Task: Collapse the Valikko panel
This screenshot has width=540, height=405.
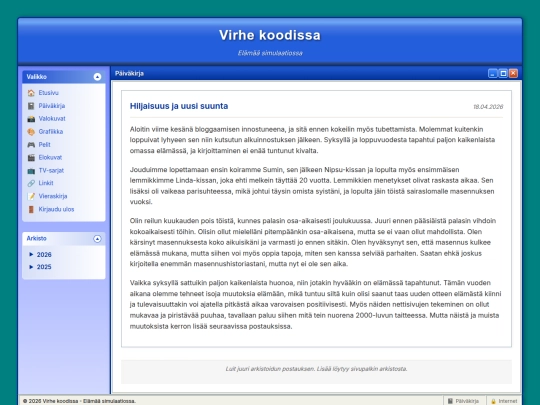Action: click(97, 77)
